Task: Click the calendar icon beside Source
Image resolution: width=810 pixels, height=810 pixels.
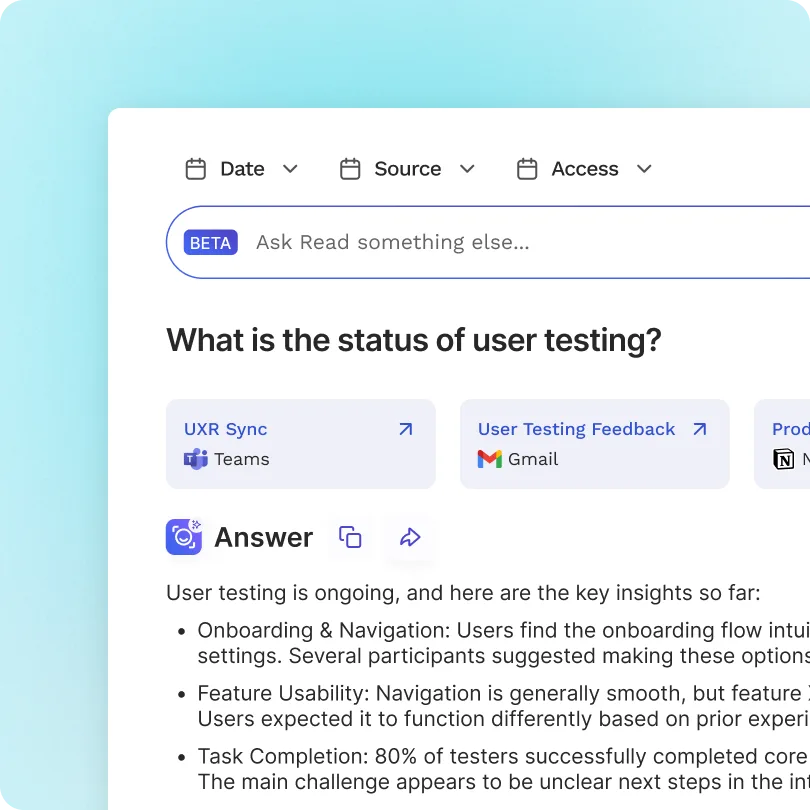Action: point(350,169)
